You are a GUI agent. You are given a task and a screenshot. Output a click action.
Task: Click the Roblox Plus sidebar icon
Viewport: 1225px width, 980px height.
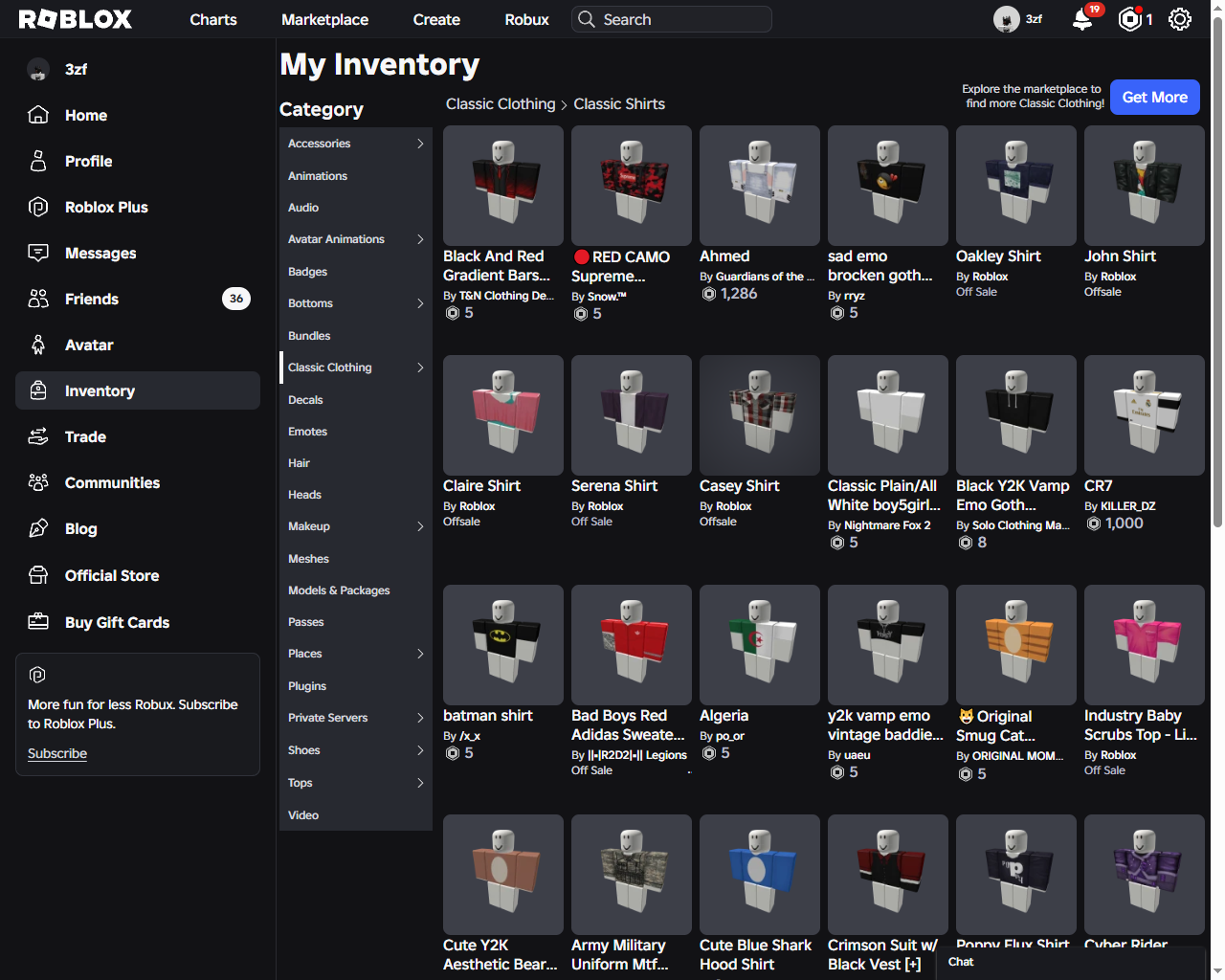pos(38,207)
